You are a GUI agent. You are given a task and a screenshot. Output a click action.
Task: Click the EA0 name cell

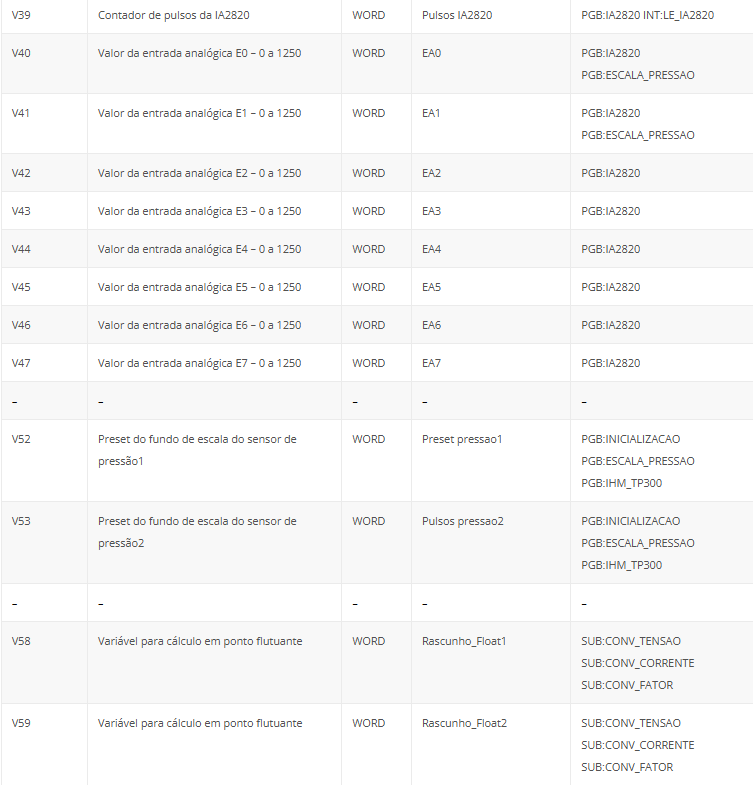[x=431, y=53]
